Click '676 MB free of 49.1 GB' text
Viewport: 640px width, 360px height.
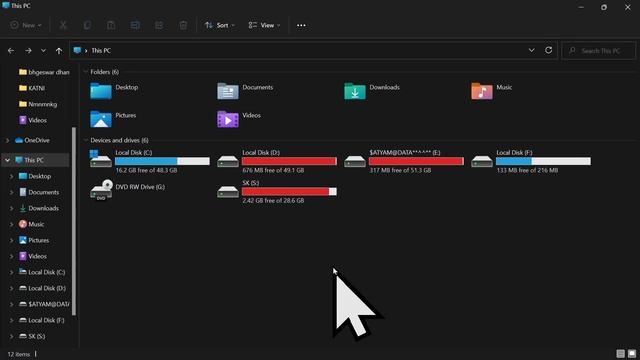click(273, 170)
